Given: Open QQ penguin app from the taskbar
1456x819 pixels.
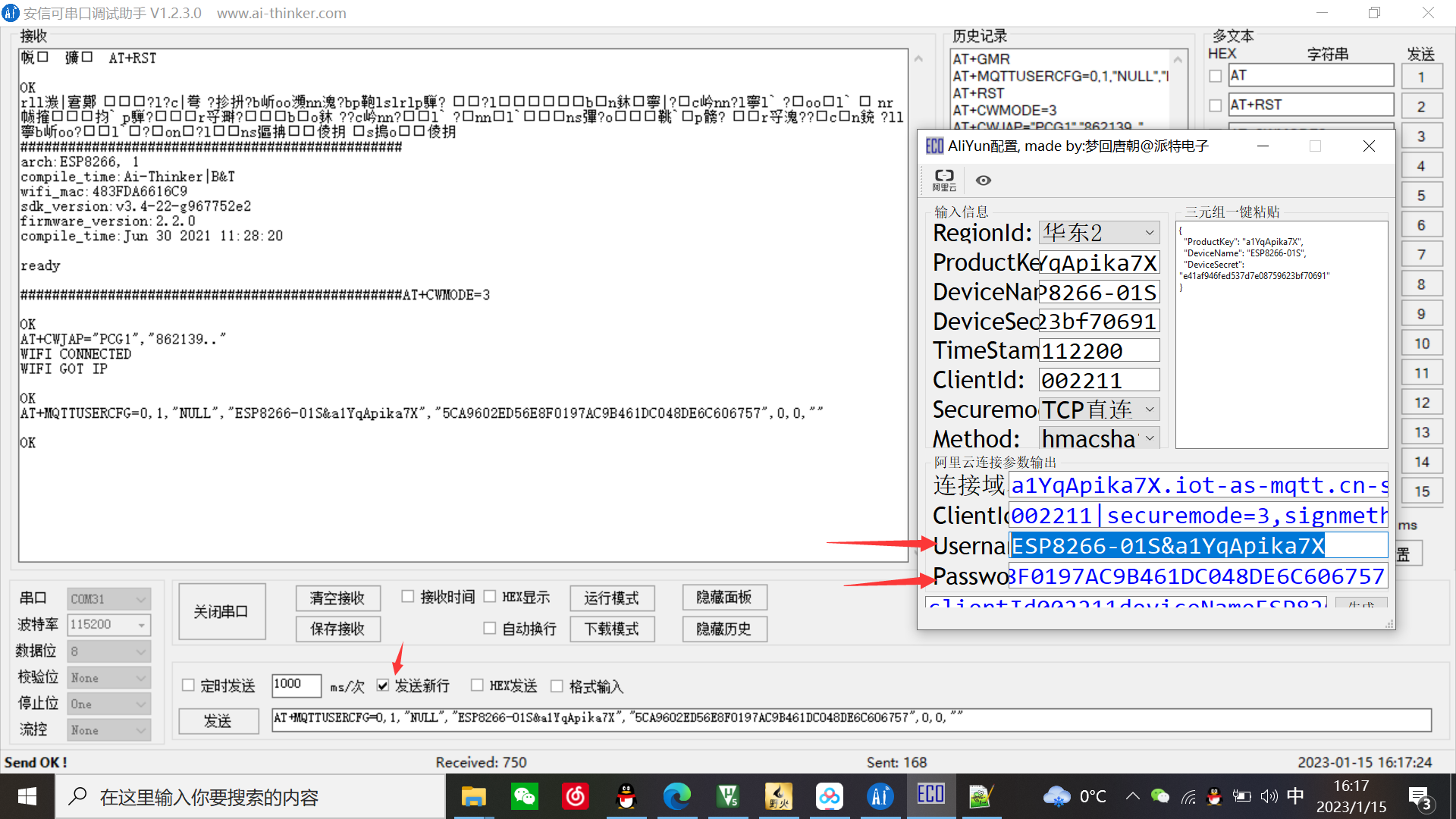Looking at the screenshot, I should pos(626,796).
